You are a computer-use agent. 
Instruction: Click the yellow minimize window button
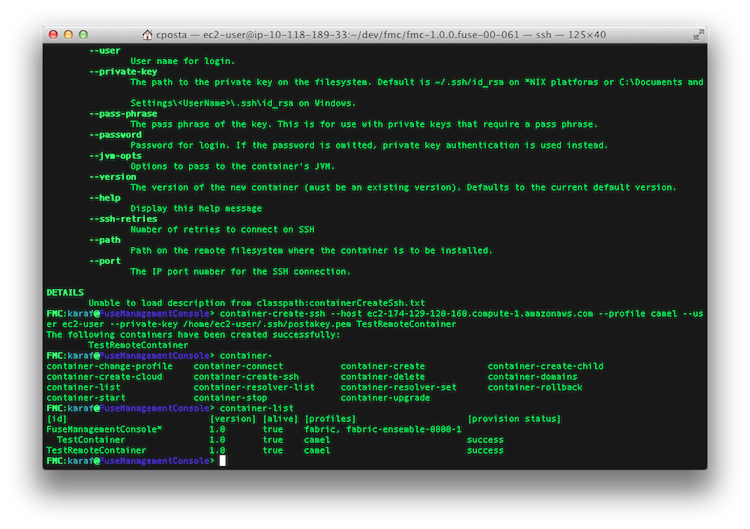pos(68,34)
